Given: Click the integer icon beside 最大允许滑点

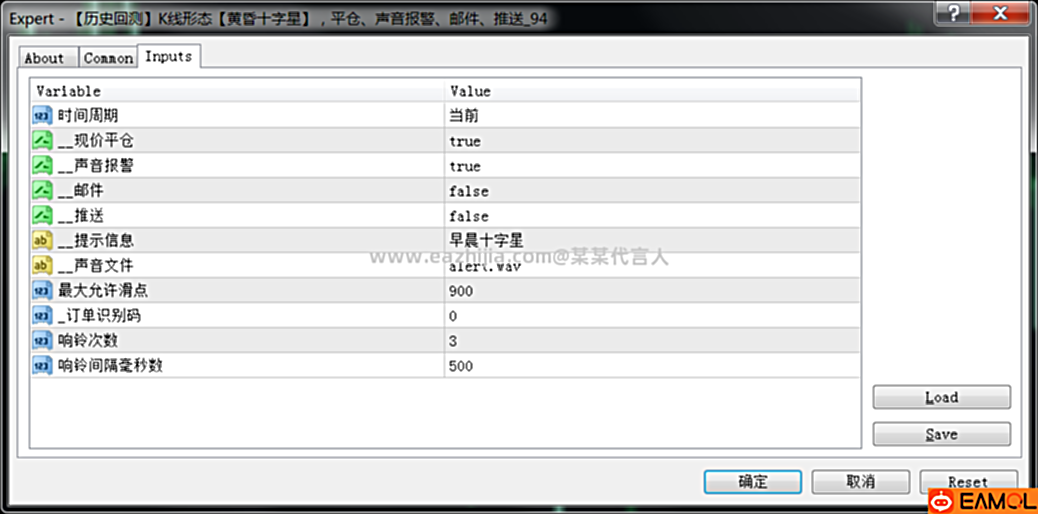Looking at the screenshot, I should tap(42, 291).
